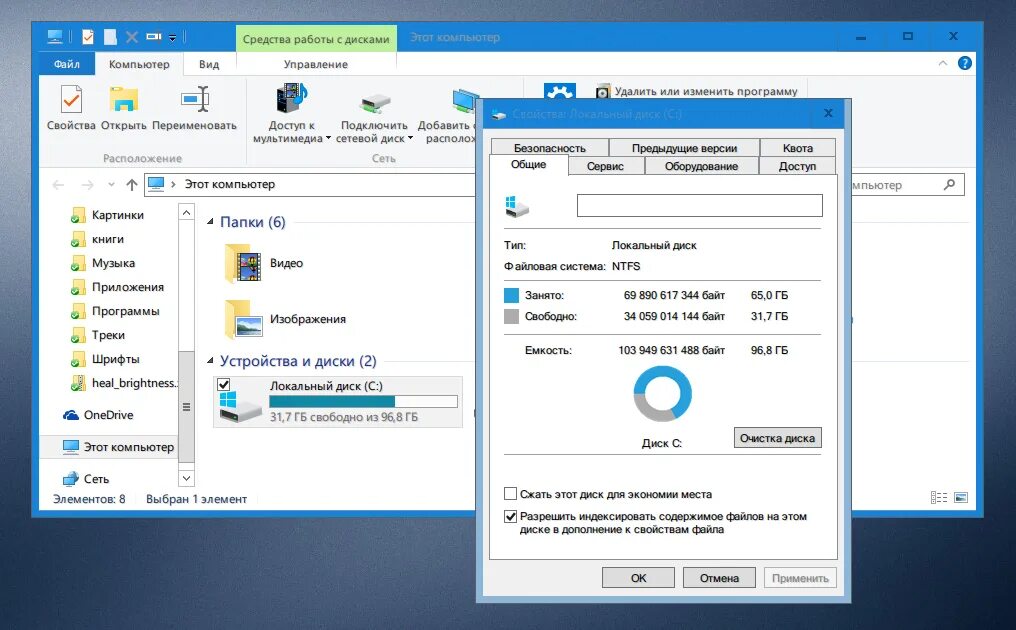The height and width of the screenshot is (630, 1016).
Task: Click the gray Свободно color swatch
Action: click(x=511, y=316)
